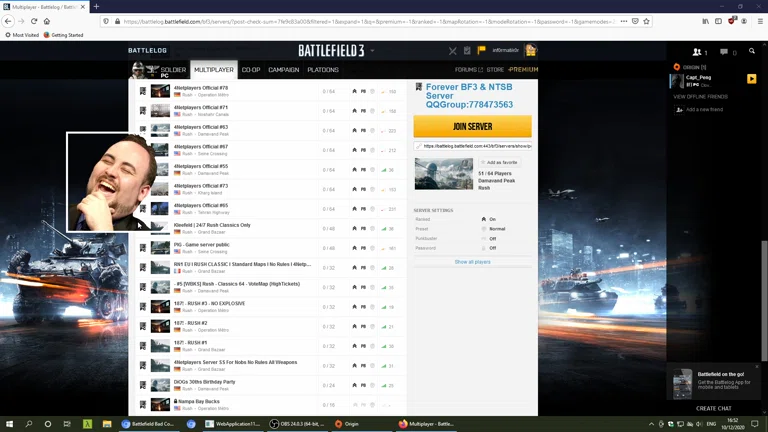Open the 'Forever BF3 & NTSB Server' title link
This screenshot has width=768, height=432.
tap(469, 96)
